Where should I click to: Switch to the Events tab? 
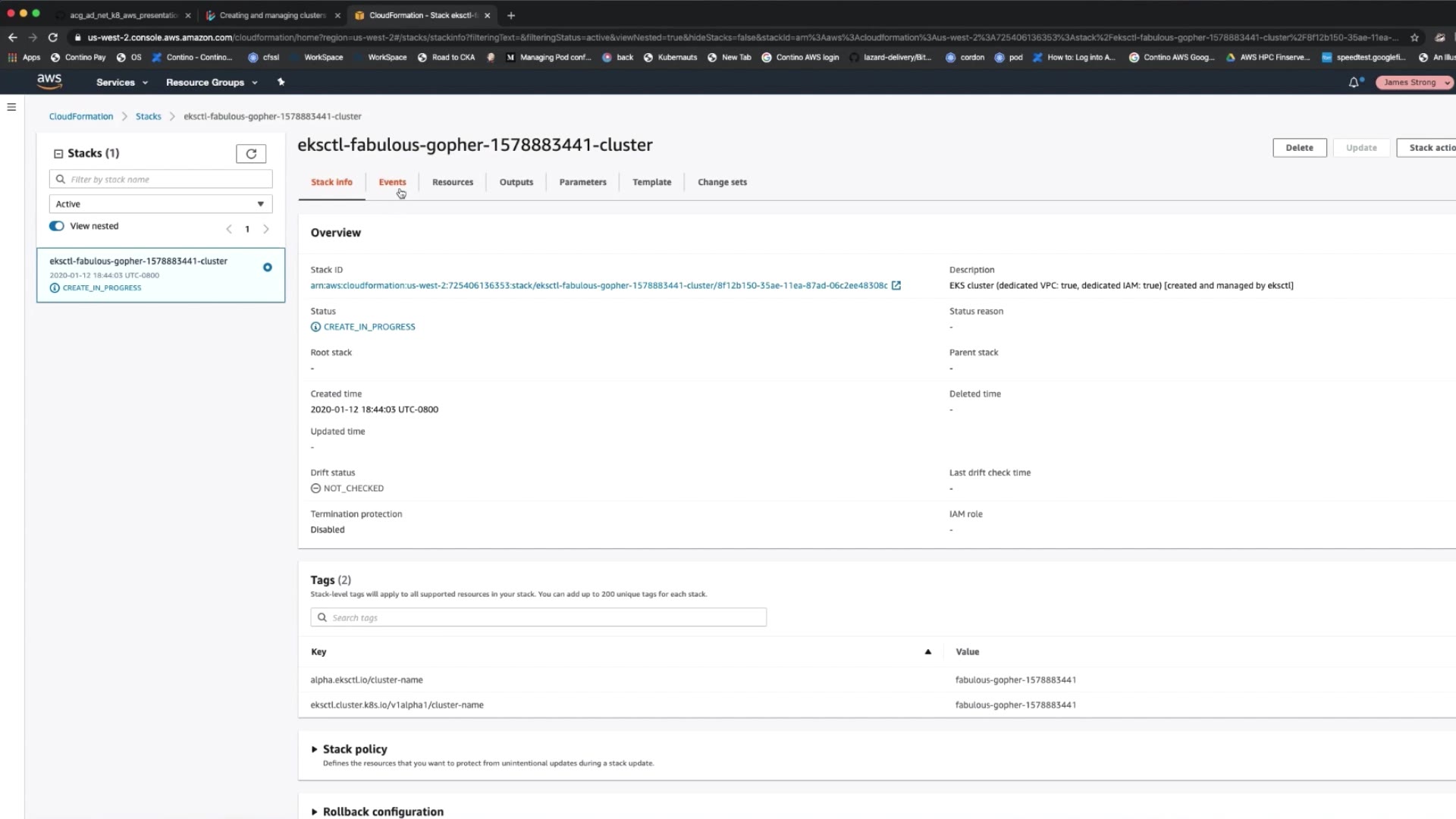pos(392,182)
